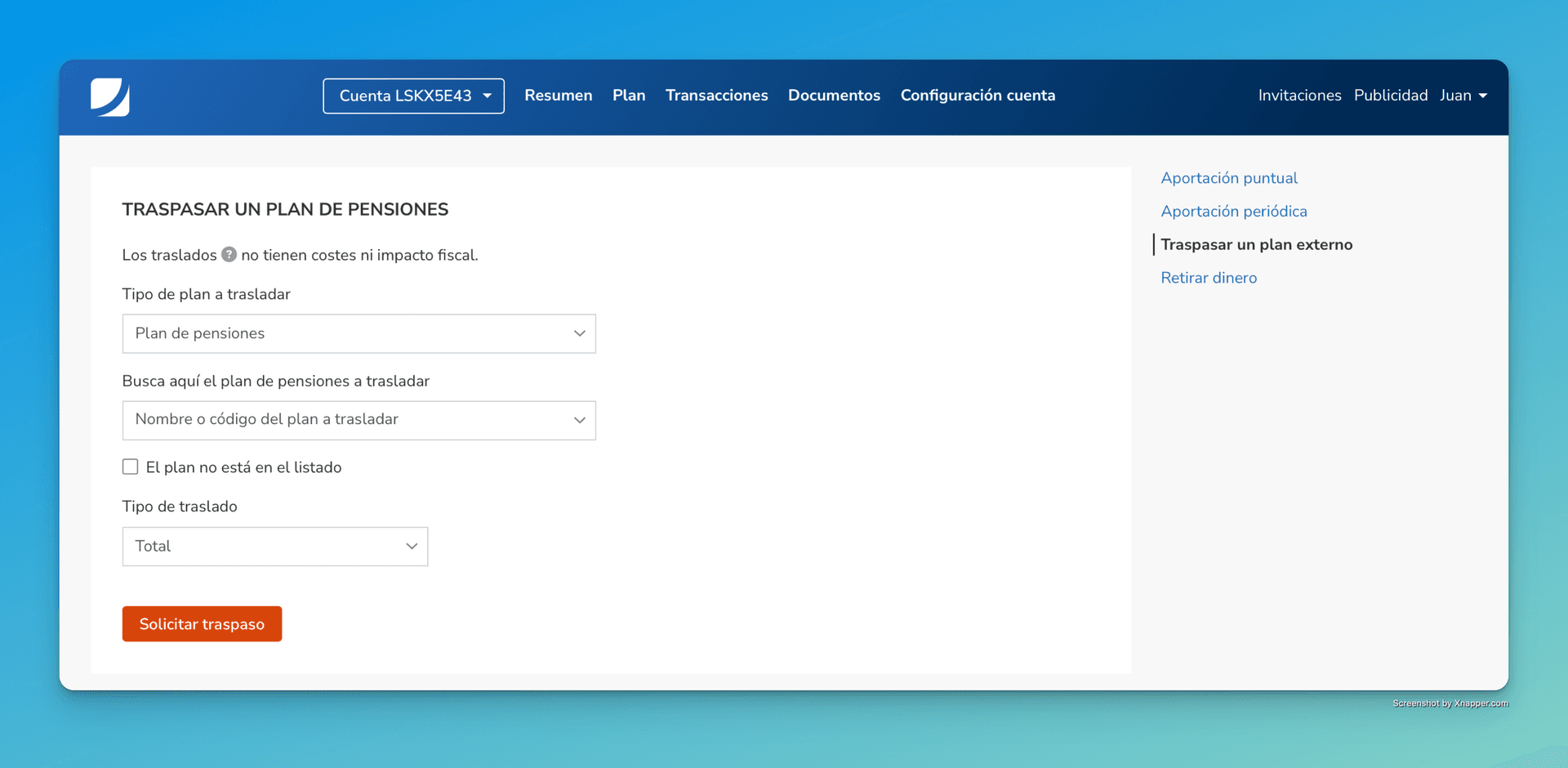The height and width of the screenshot is (768, 1568).
Task: Click the 'Tipo de traslado' label
Action: point(180,507)
